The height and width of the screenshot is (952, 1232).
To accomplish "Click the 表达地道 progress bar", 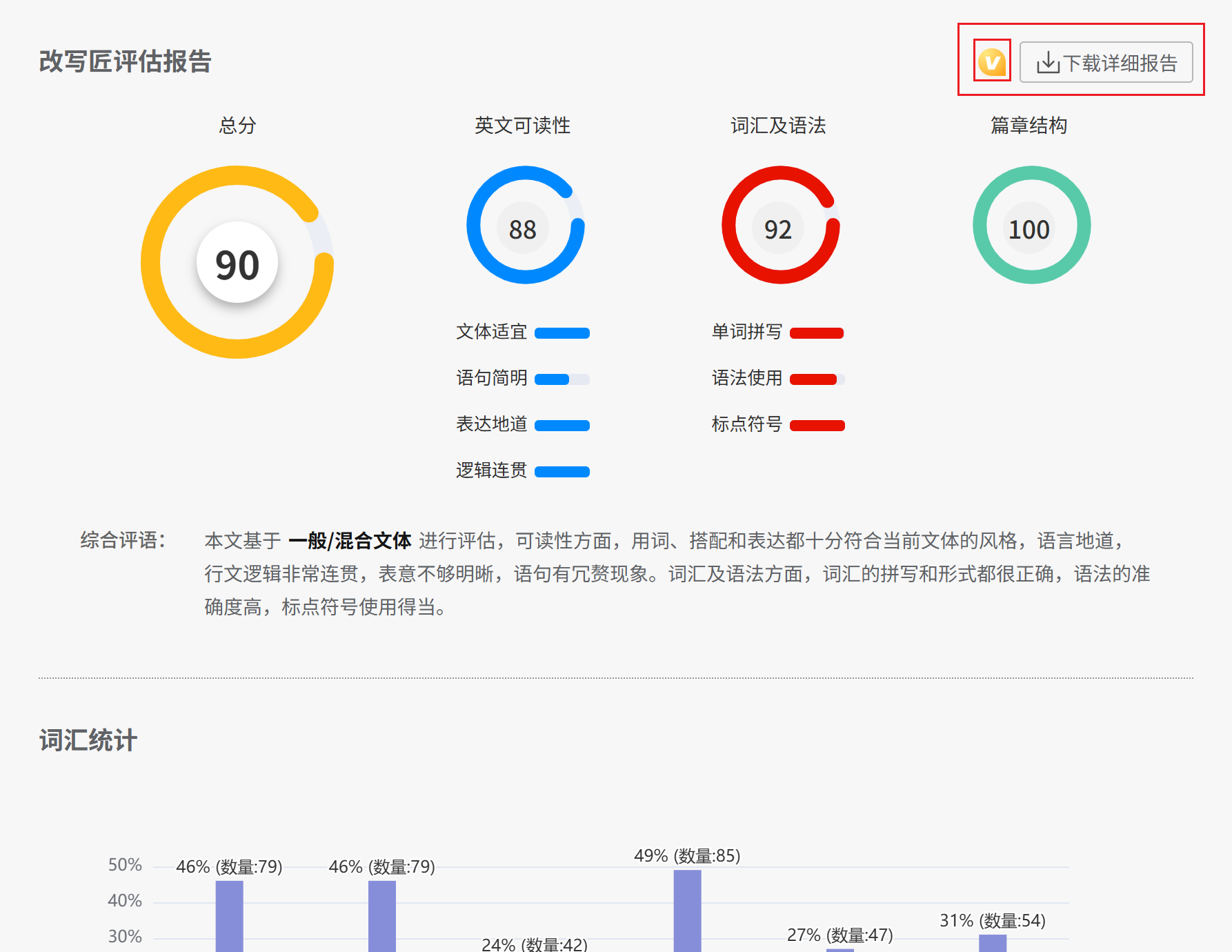I will pos(562,426).
